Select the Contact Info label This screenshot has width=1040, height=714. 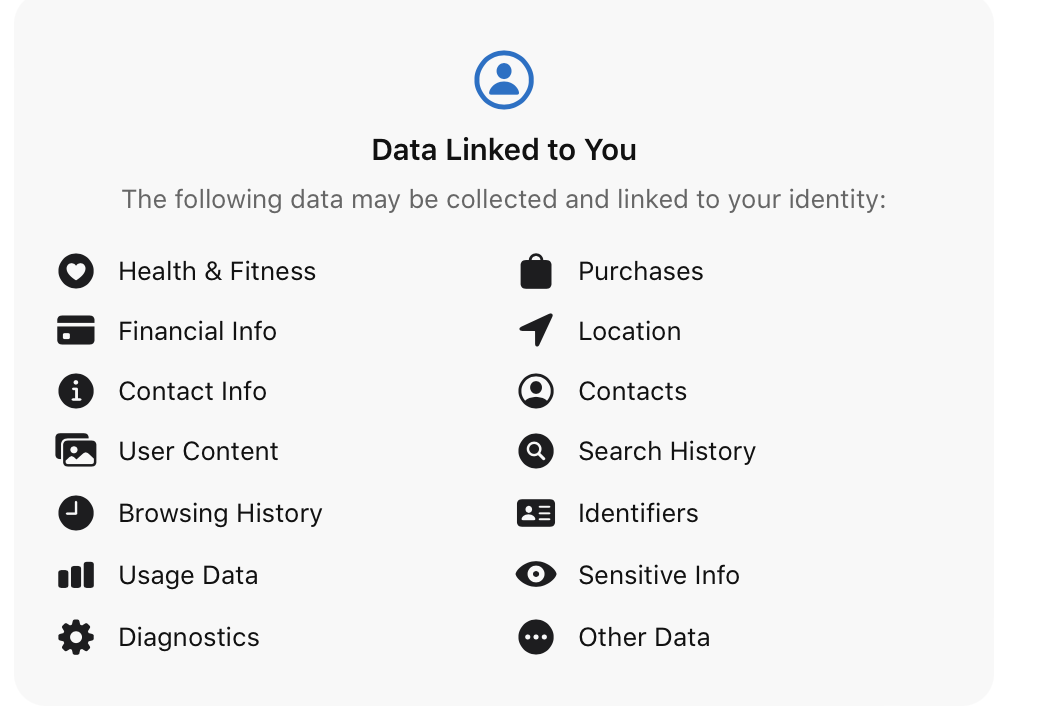pyautogui.click(x=192, y=392)
